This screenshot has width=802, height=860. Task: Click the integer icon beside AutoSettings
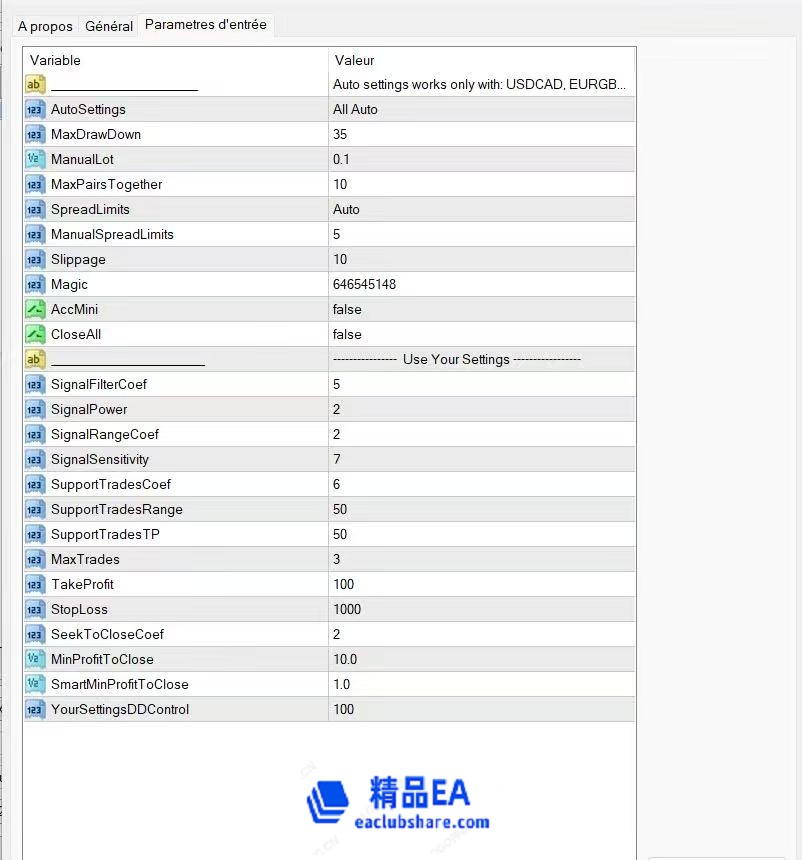pyautogui.click(x=35, y=109)
